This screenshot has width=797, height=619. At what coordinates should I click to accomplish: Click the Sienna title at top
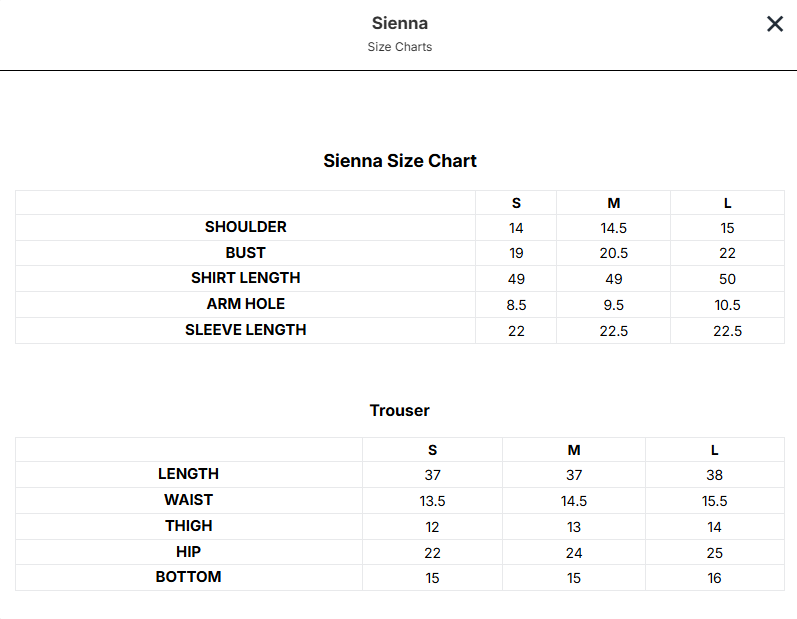pos(400,23)
